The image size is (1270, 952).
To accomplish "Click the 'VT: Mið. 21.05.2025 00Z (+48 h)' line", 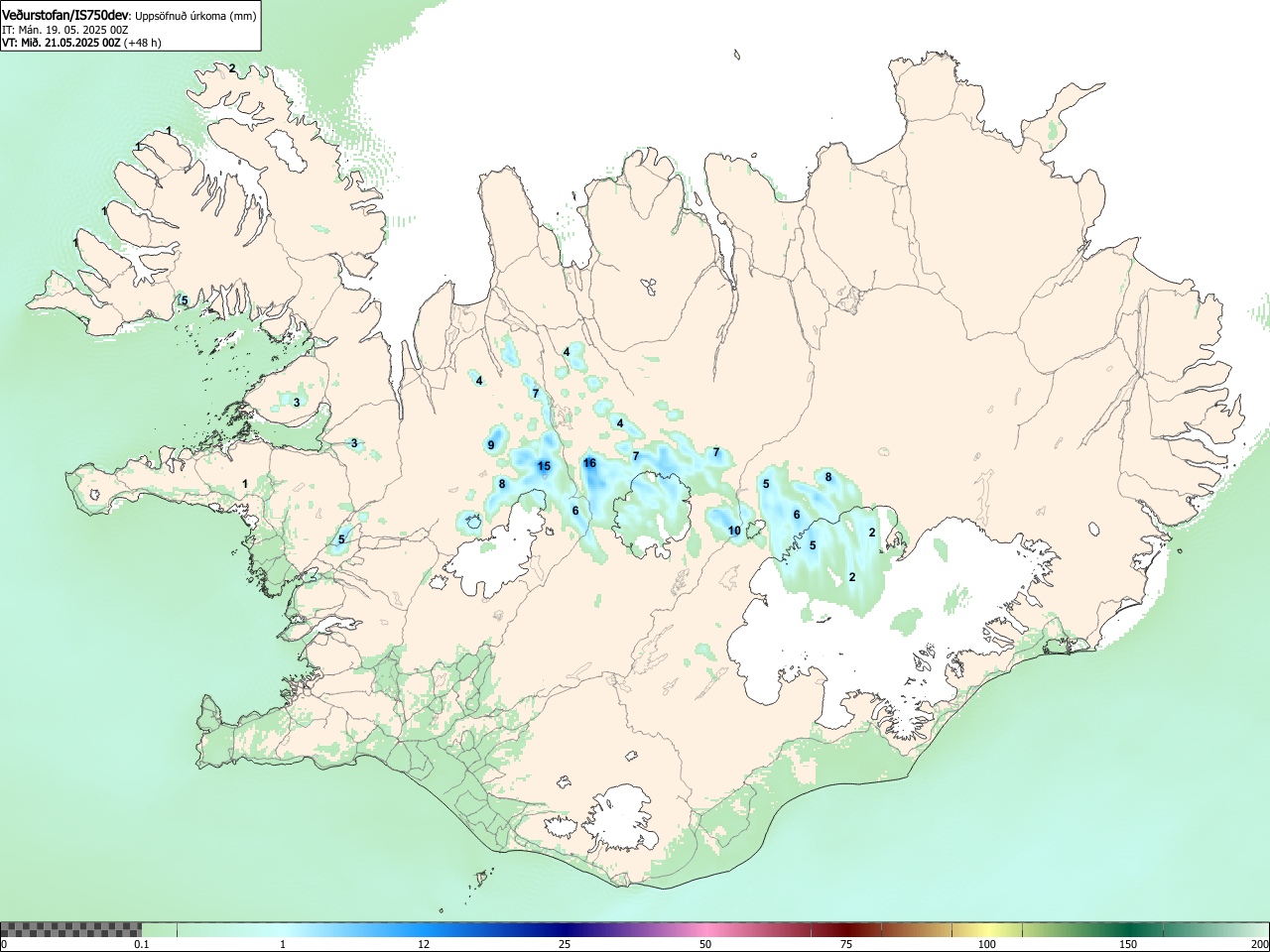I will pyautogui.click(x=81, y=43).
